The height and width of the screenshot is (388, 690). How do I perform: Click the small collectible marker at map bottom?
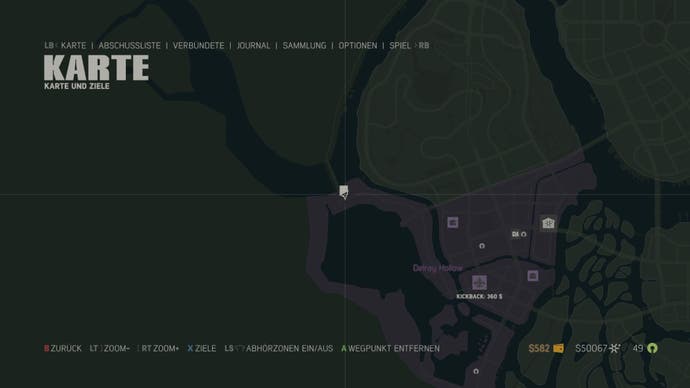pos(476,371)
